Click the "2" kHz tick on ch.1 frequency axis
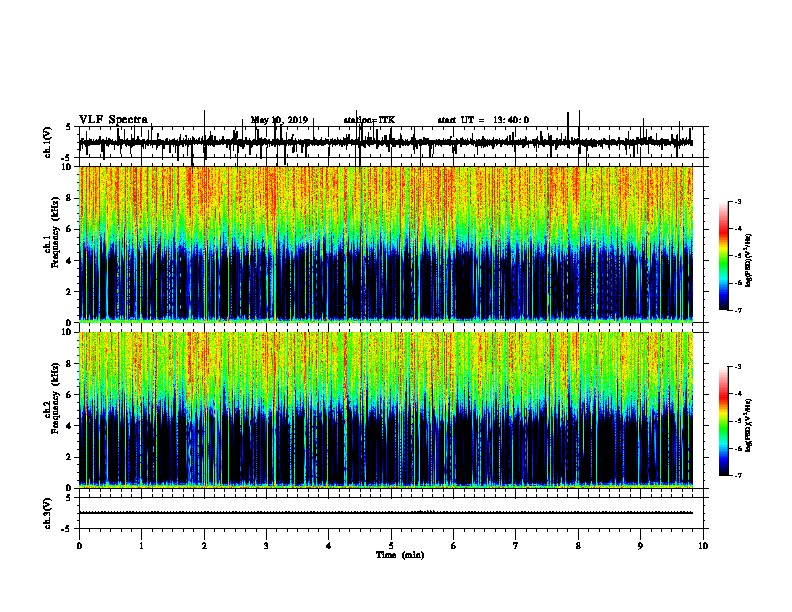Image resolution: width=792 pixels, height=612 pixels. pos(70,292)
